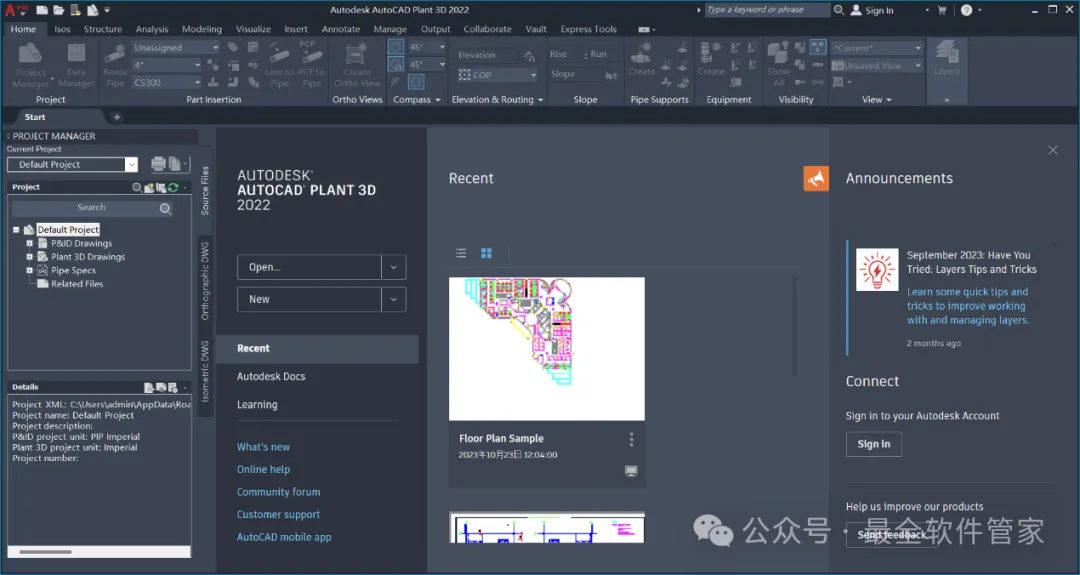The width and height of the screenshot is (1080, 575).
Task: Select the PCF to Pipe tool
Action: [x=311, y=66]
